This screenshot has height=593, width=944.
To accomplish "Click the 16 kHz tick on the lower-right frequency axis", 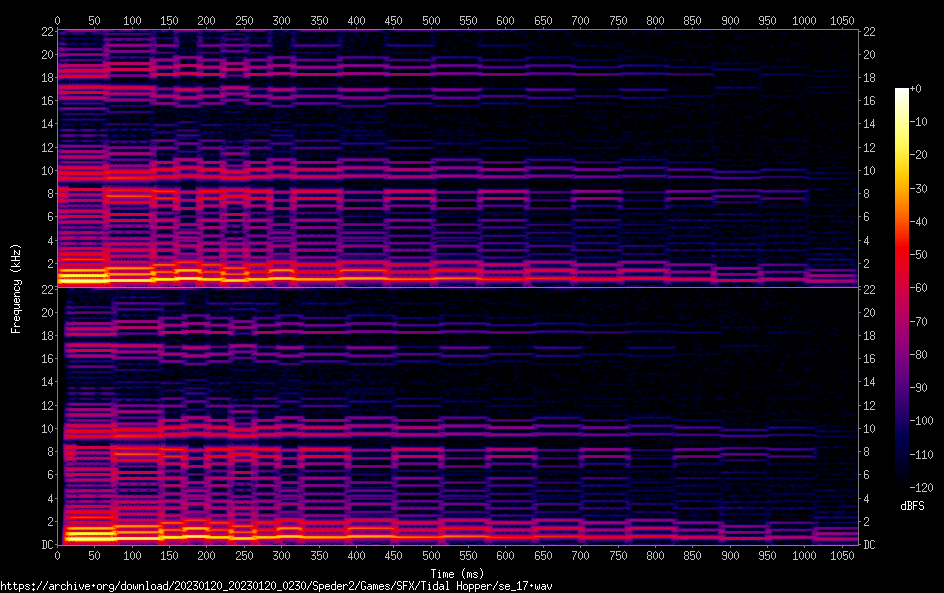I will [870, 359].
